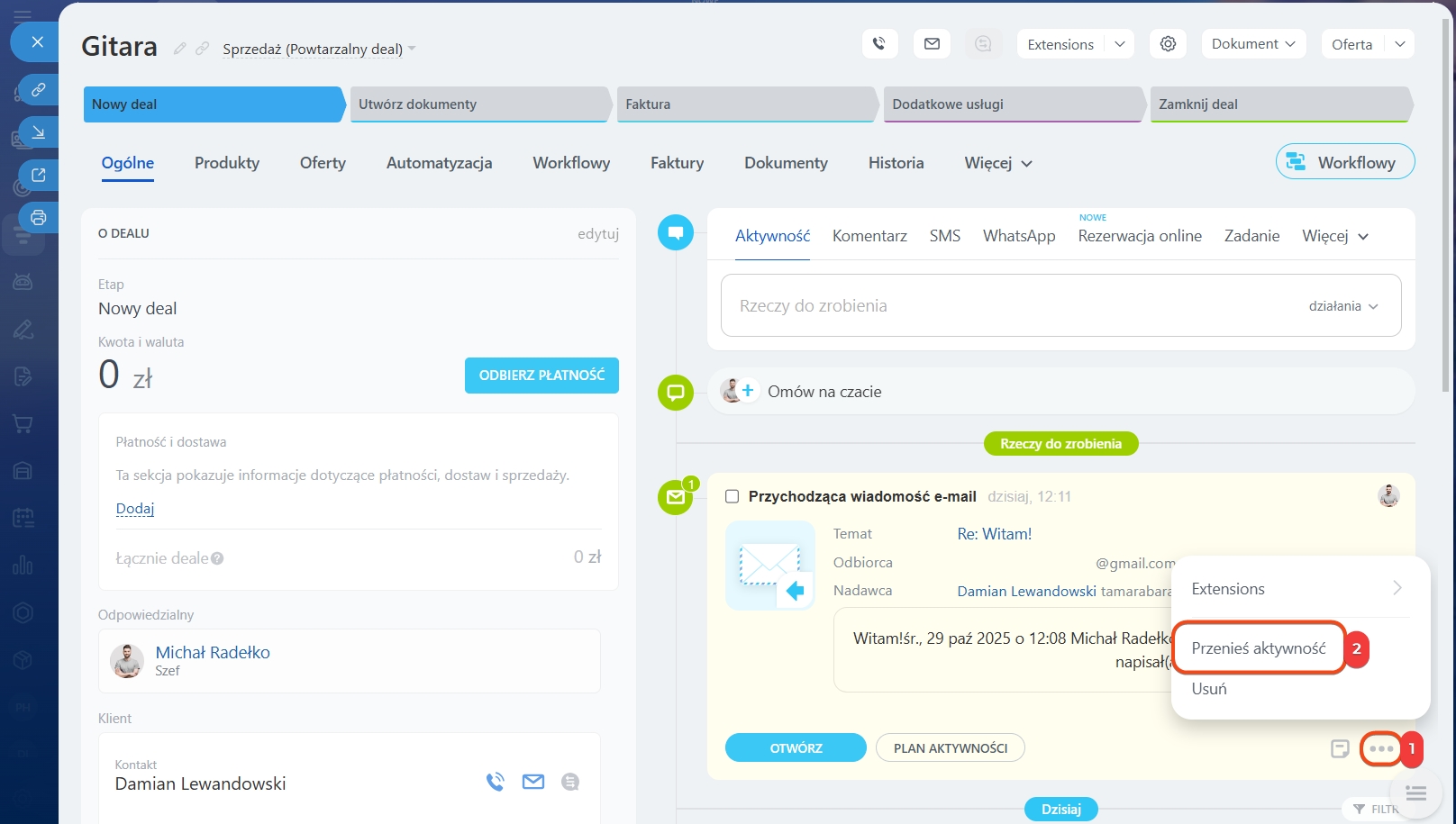The image size is (1456, 824).
Task: Click the note icon in email activity
Action: pyautogui.click(x=1340, y=748)
